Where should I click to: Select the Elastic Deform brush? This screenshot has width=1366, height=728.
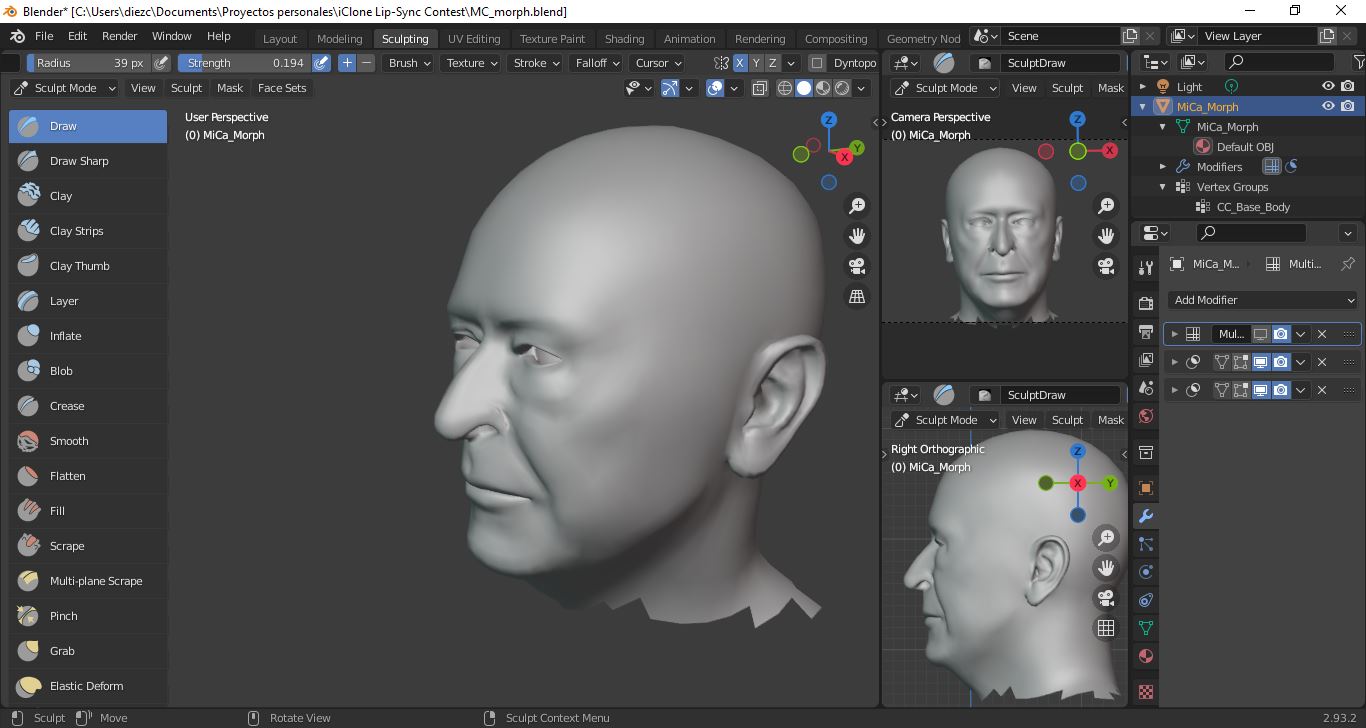[x=88, y=686]
